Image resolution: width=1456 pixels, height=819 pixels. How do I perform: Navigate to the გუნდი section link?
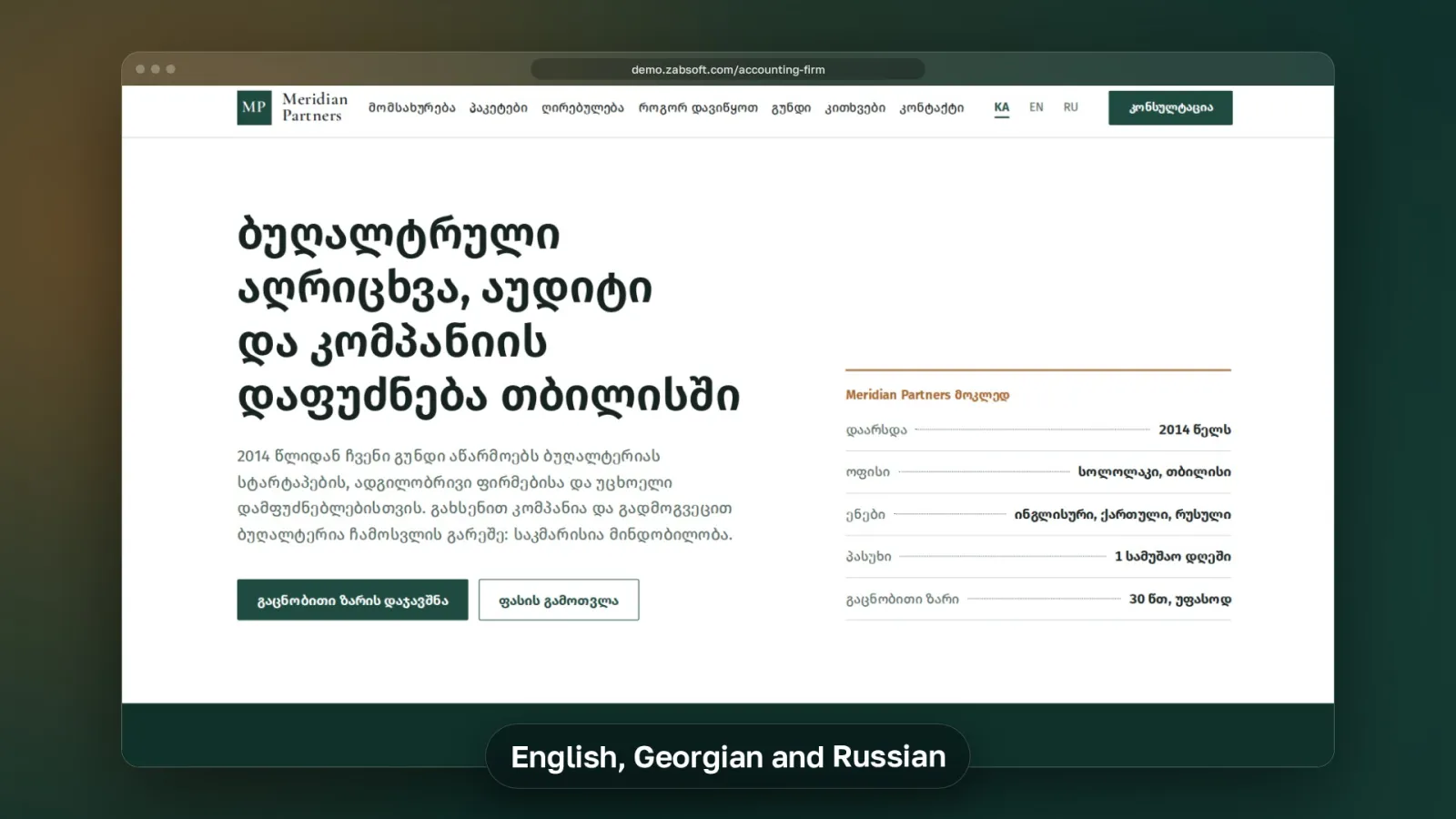point(791,107)
